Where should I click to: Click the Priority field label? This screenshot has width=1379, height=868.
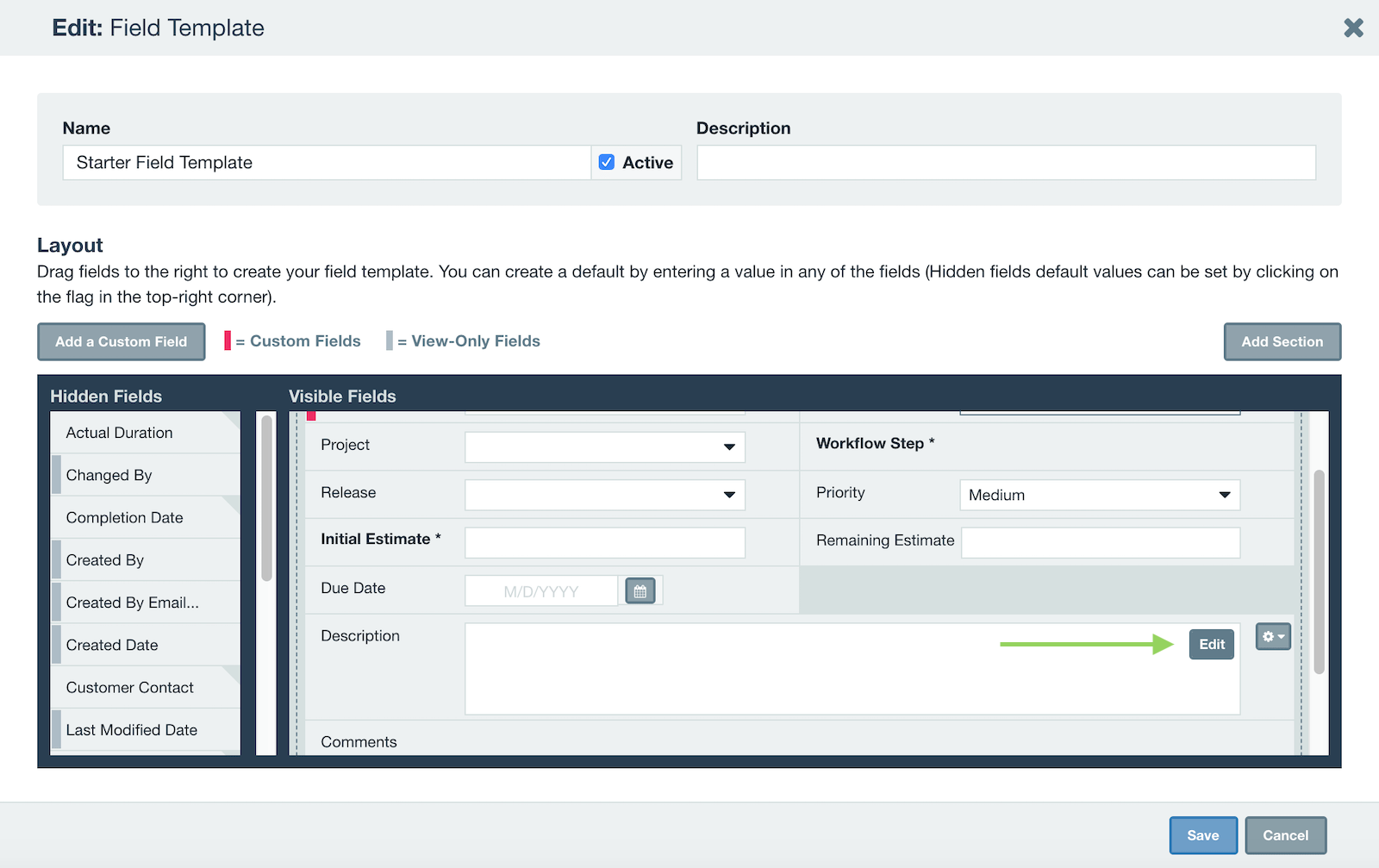pyautogui.click(x=840, y=492)
